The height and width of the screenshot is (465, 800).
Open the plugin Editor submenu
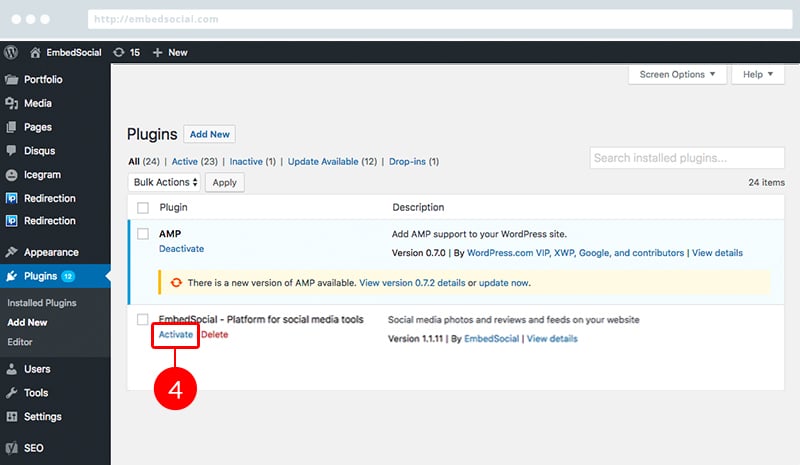[x=20, y=342]
